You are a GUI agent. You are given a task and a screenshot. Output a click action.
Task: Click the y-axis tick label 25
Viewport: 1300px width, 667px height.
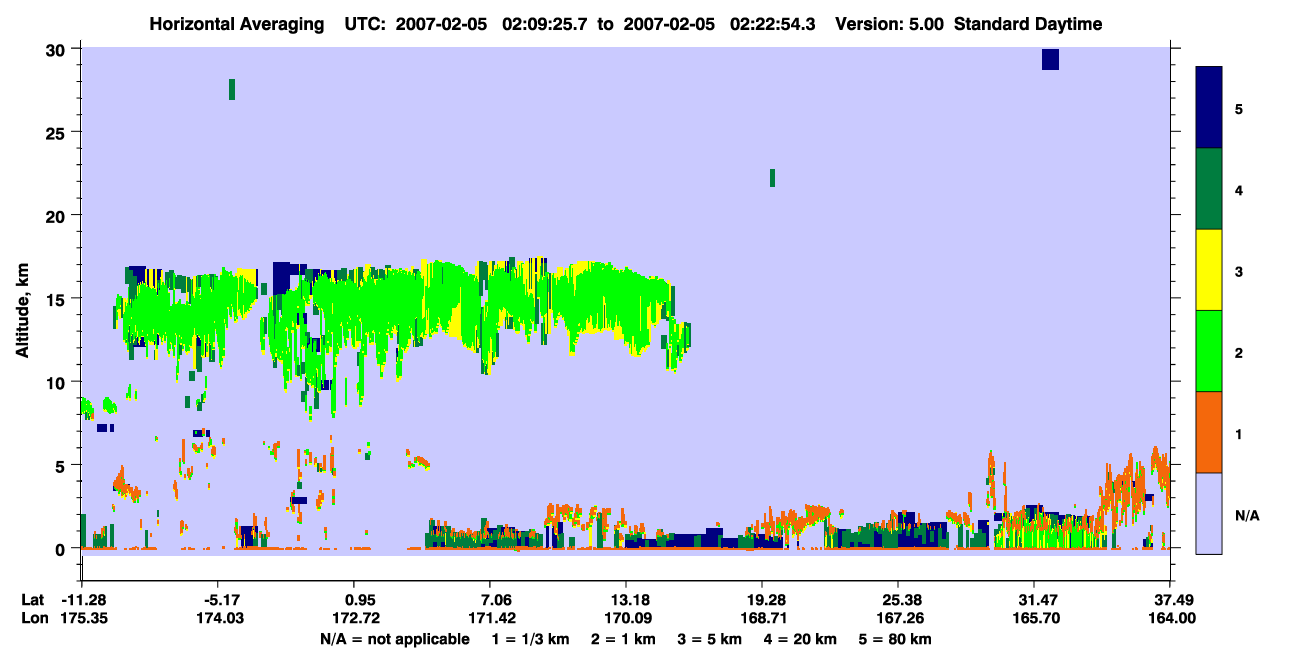click(x=58, y=132)
